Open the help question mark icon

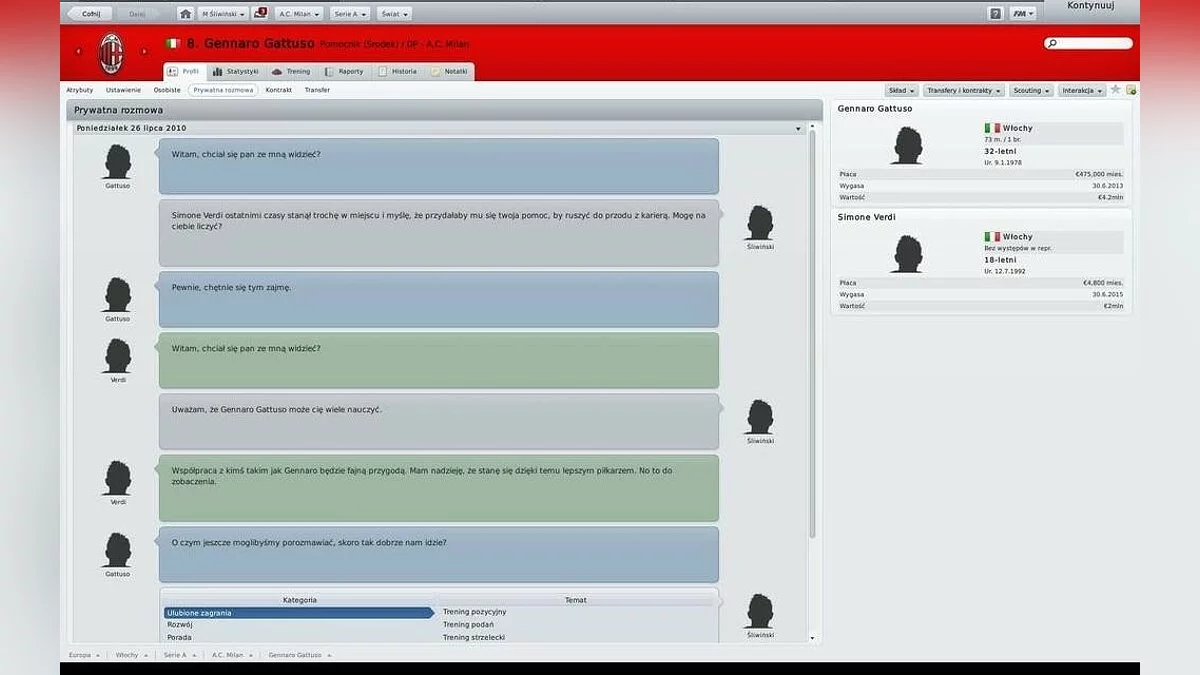(995, 14)
